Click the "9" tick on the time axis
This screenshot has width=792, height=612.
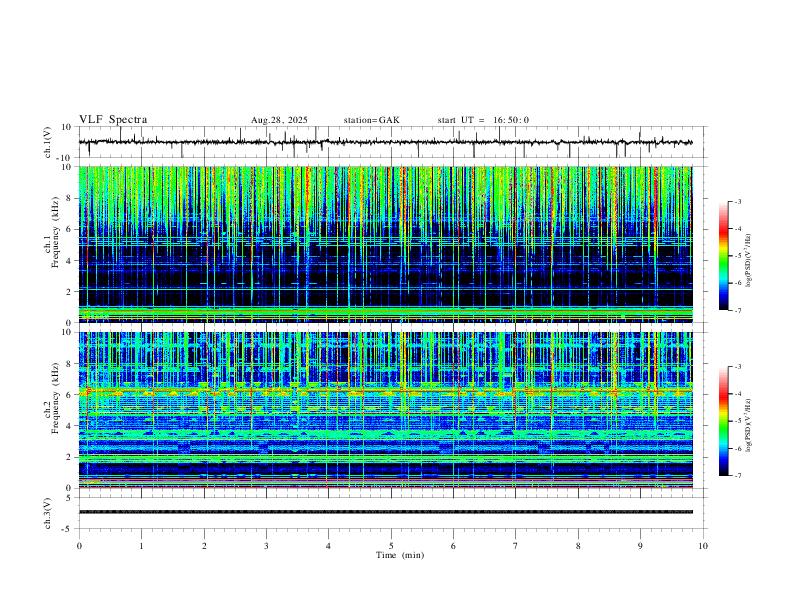[x=640, y=546]
